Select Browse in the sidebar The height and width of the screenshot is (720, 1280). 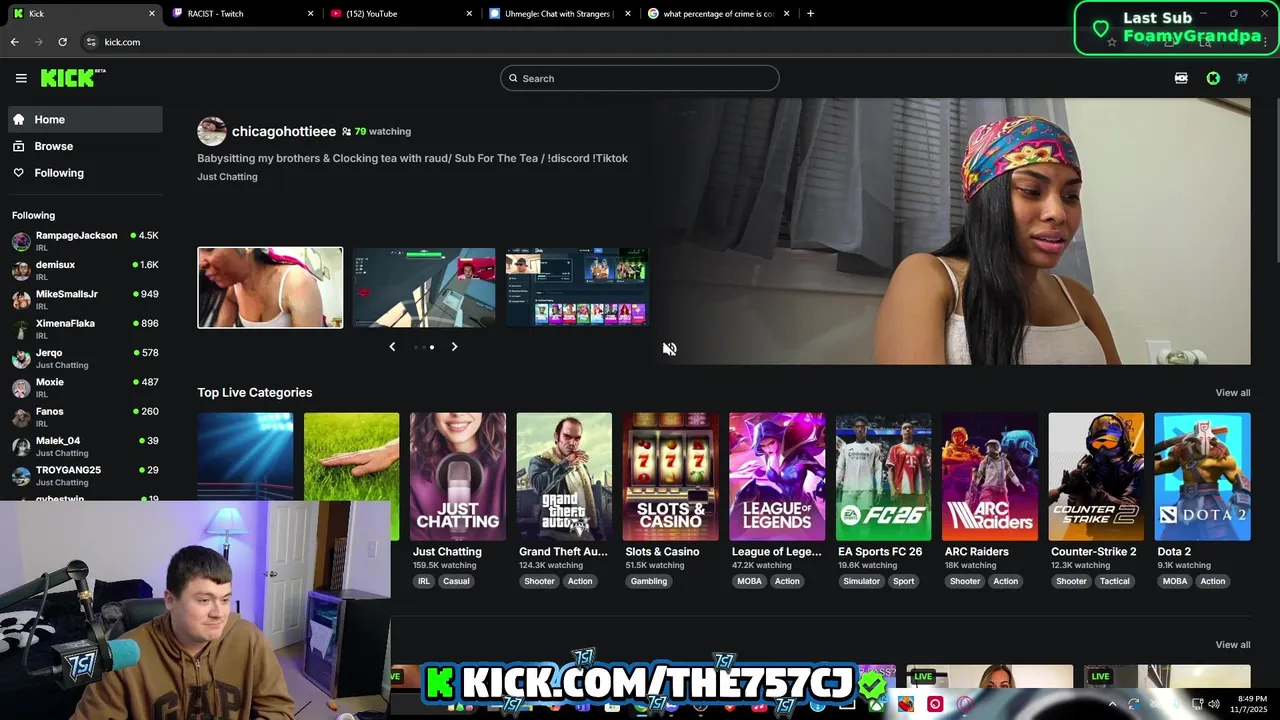tap(85, 146)
